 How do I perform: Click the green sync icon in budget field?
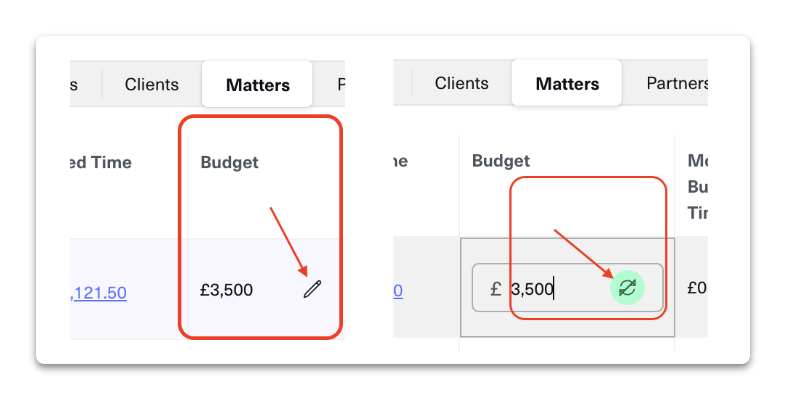[627, 288]
